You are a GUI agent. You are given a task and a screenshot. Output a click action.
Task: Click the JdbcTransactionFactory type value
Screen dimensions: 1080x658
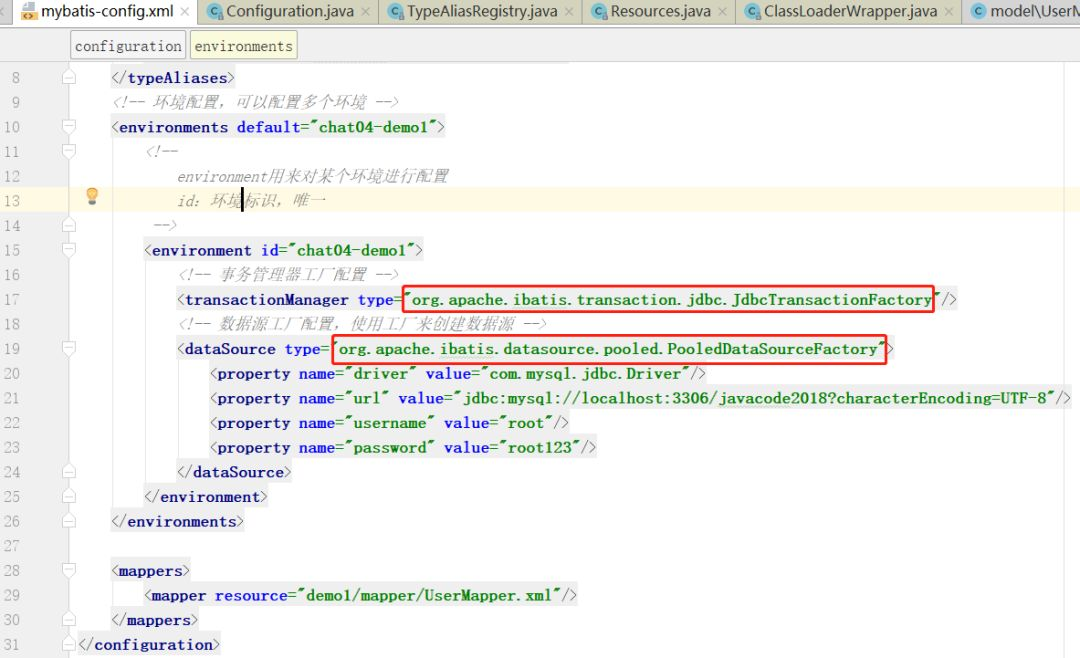tap(668, 299)
